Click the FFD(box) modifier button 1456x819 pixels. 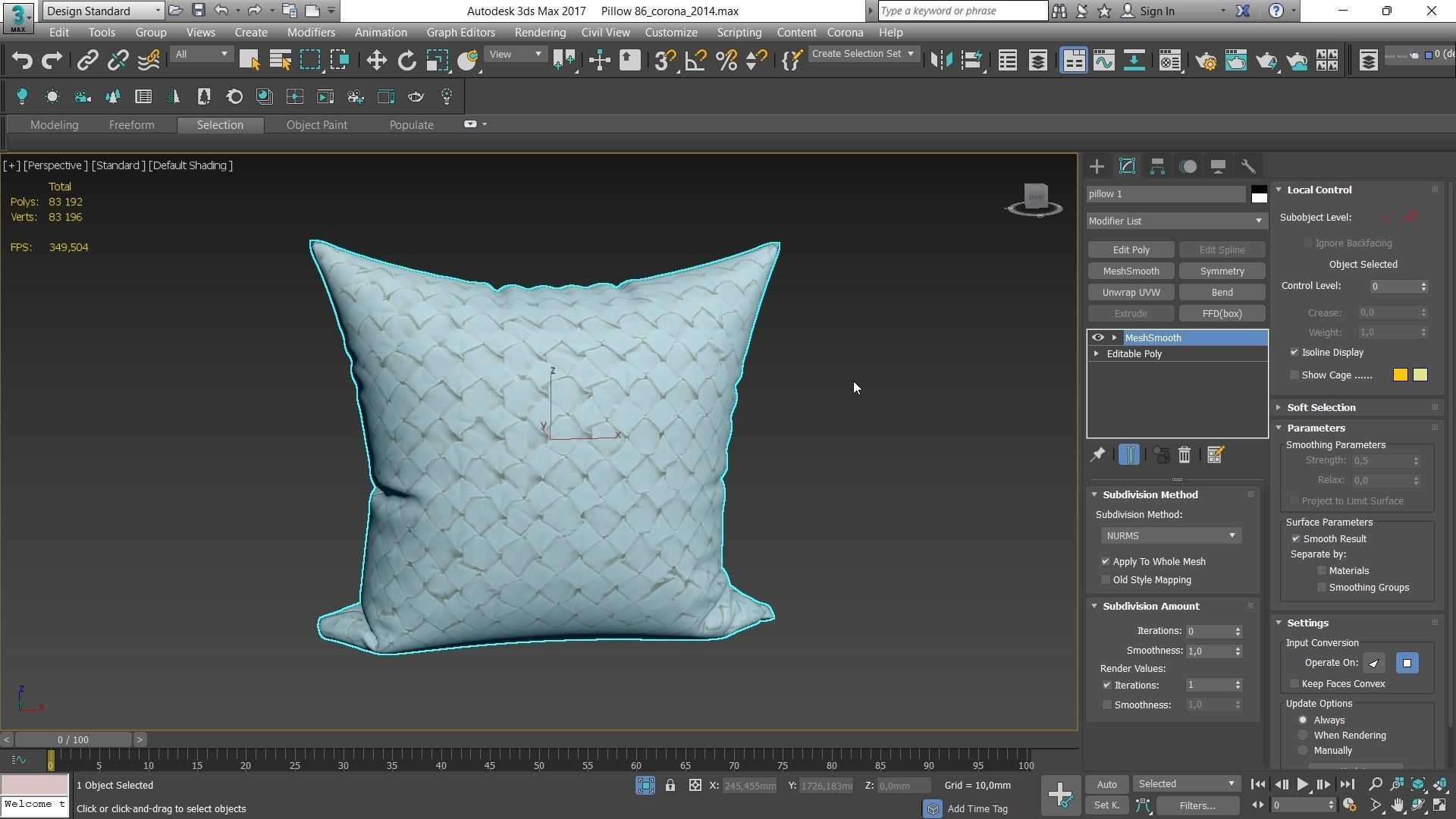click(1222, 314)
